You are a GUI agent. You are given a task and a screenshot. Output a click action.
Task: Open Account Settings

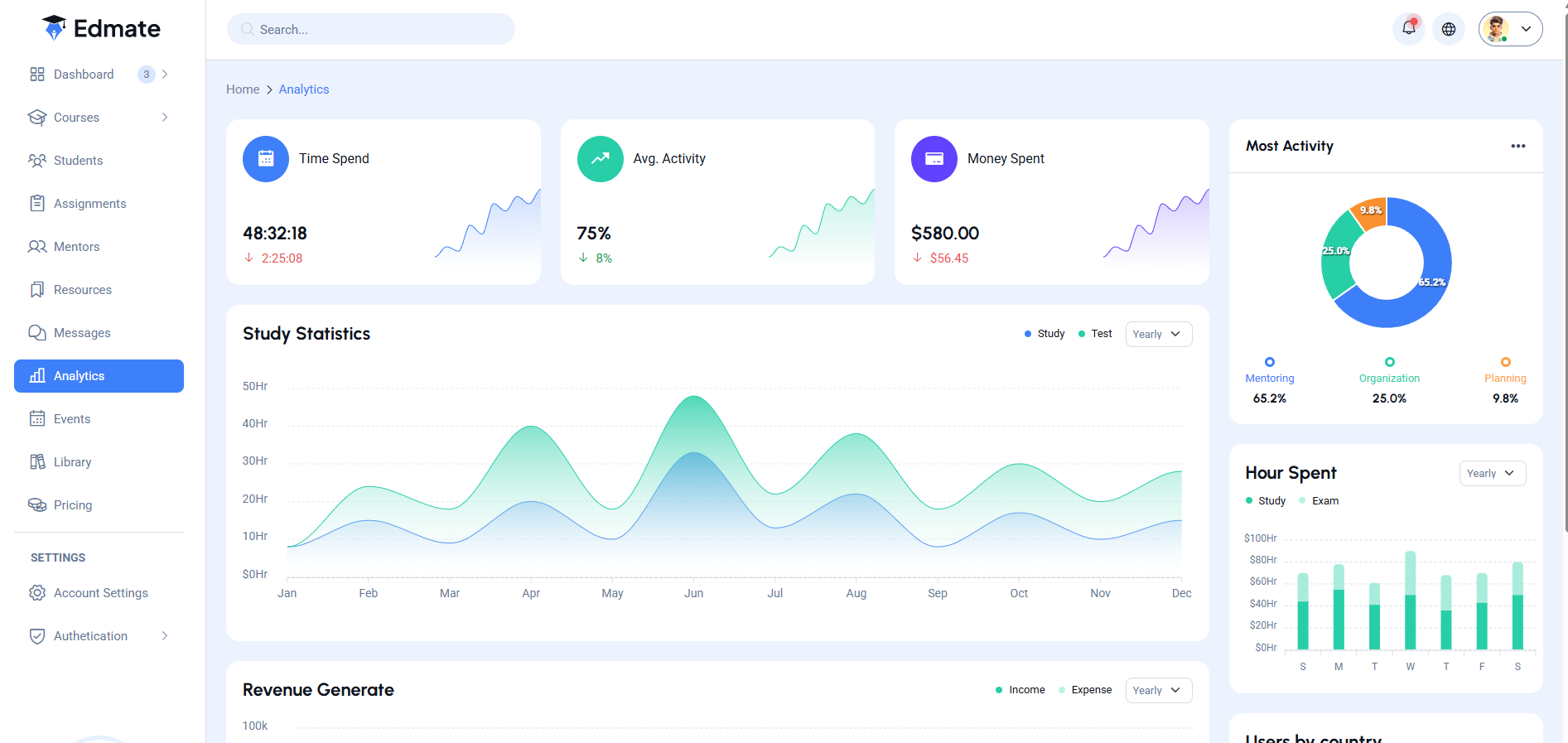[99, 593]
